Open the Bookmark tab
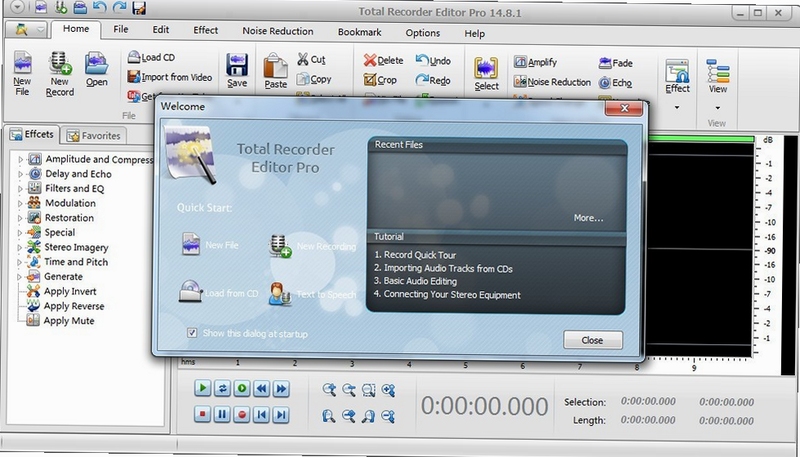This screenshot has width=800, height=457. [x=360, y=32]
